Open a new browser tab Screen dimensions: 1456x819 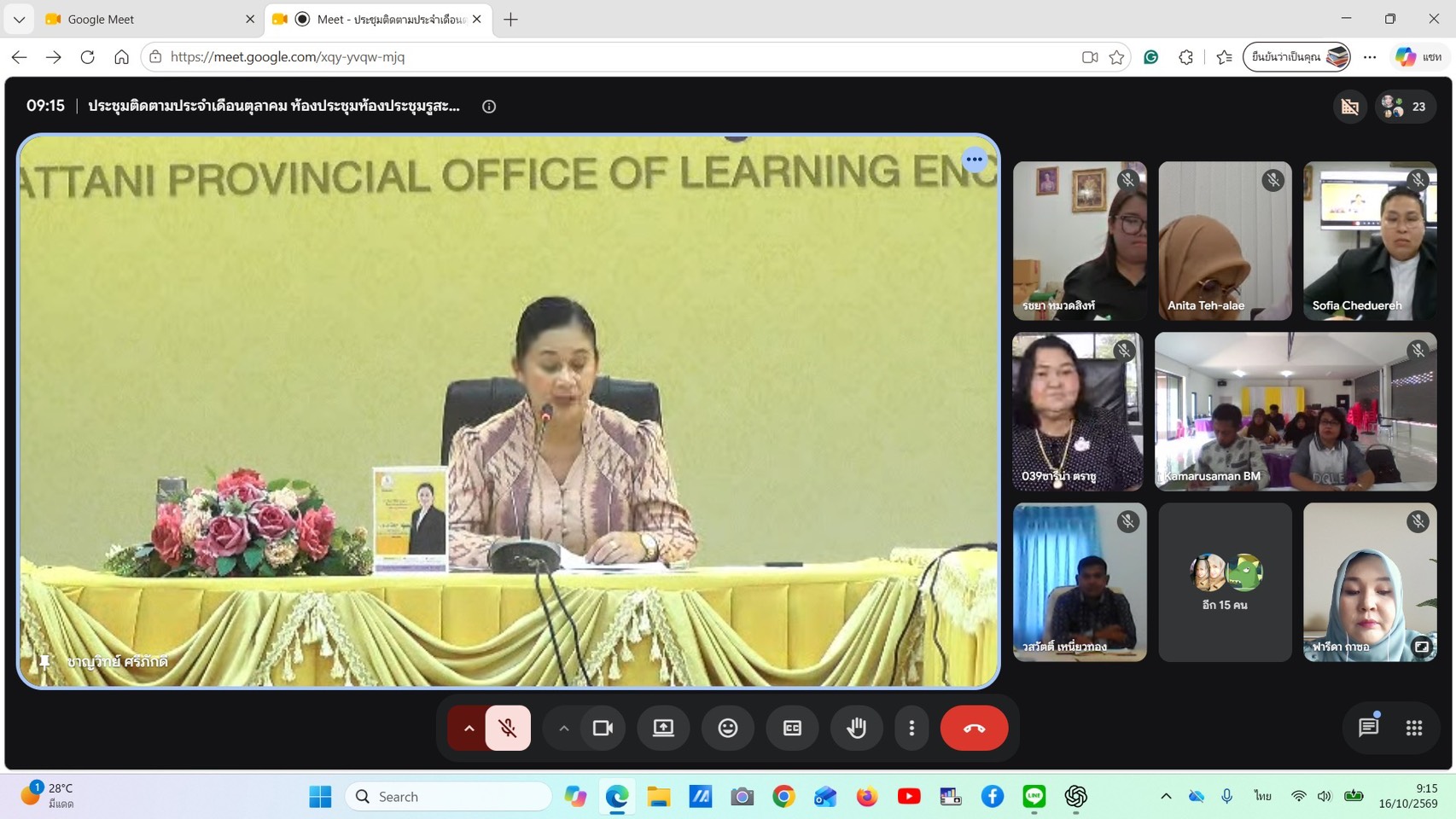(510, 19)
